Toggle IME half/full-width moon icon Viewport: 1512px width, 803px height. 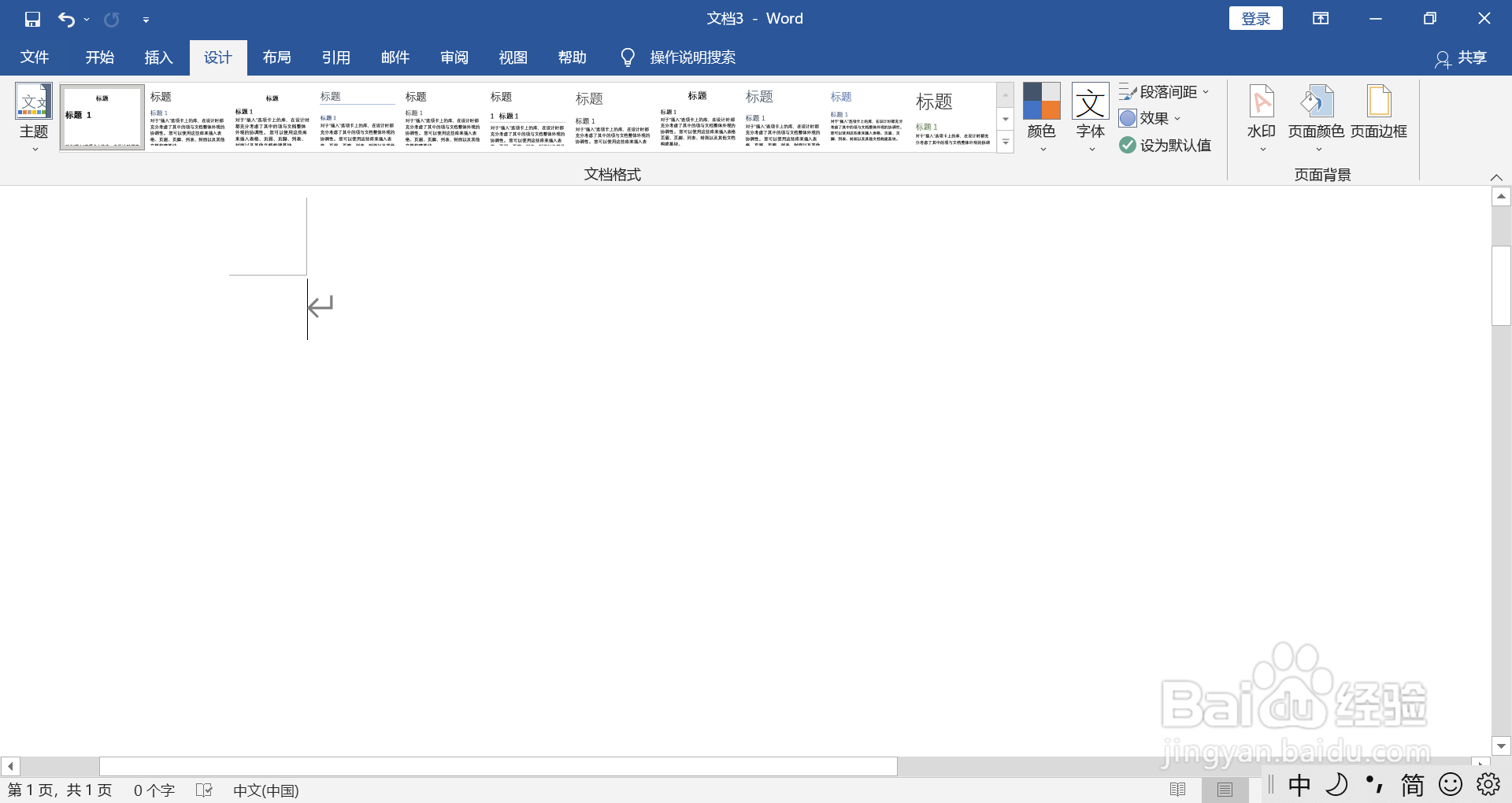coord(1336,785)
